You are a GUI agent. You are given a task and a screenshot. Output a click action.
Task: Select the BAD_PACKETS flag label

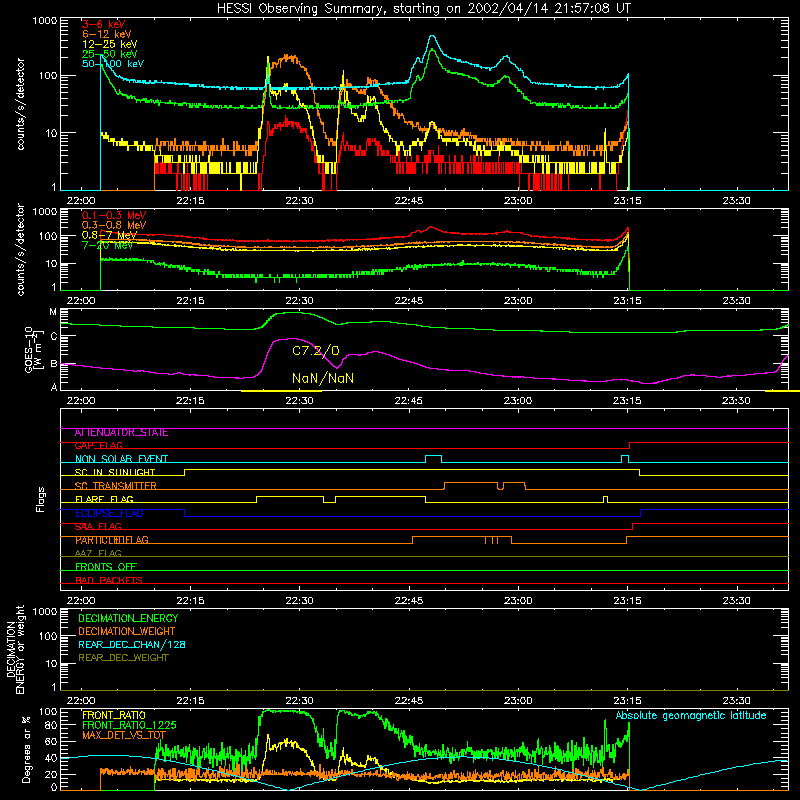click(x=109, y=580)
